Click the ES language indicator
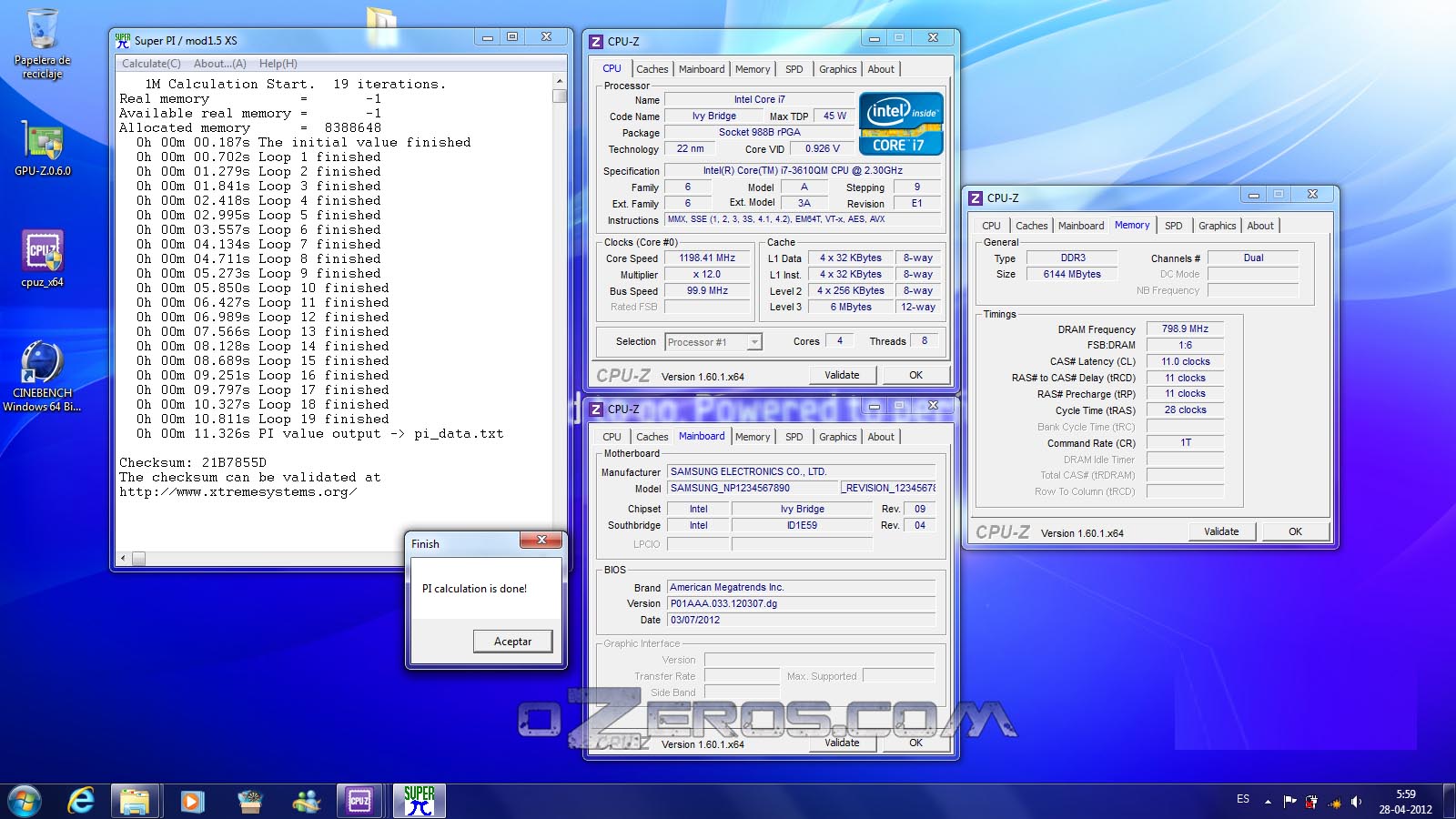 pos(1243,799)
